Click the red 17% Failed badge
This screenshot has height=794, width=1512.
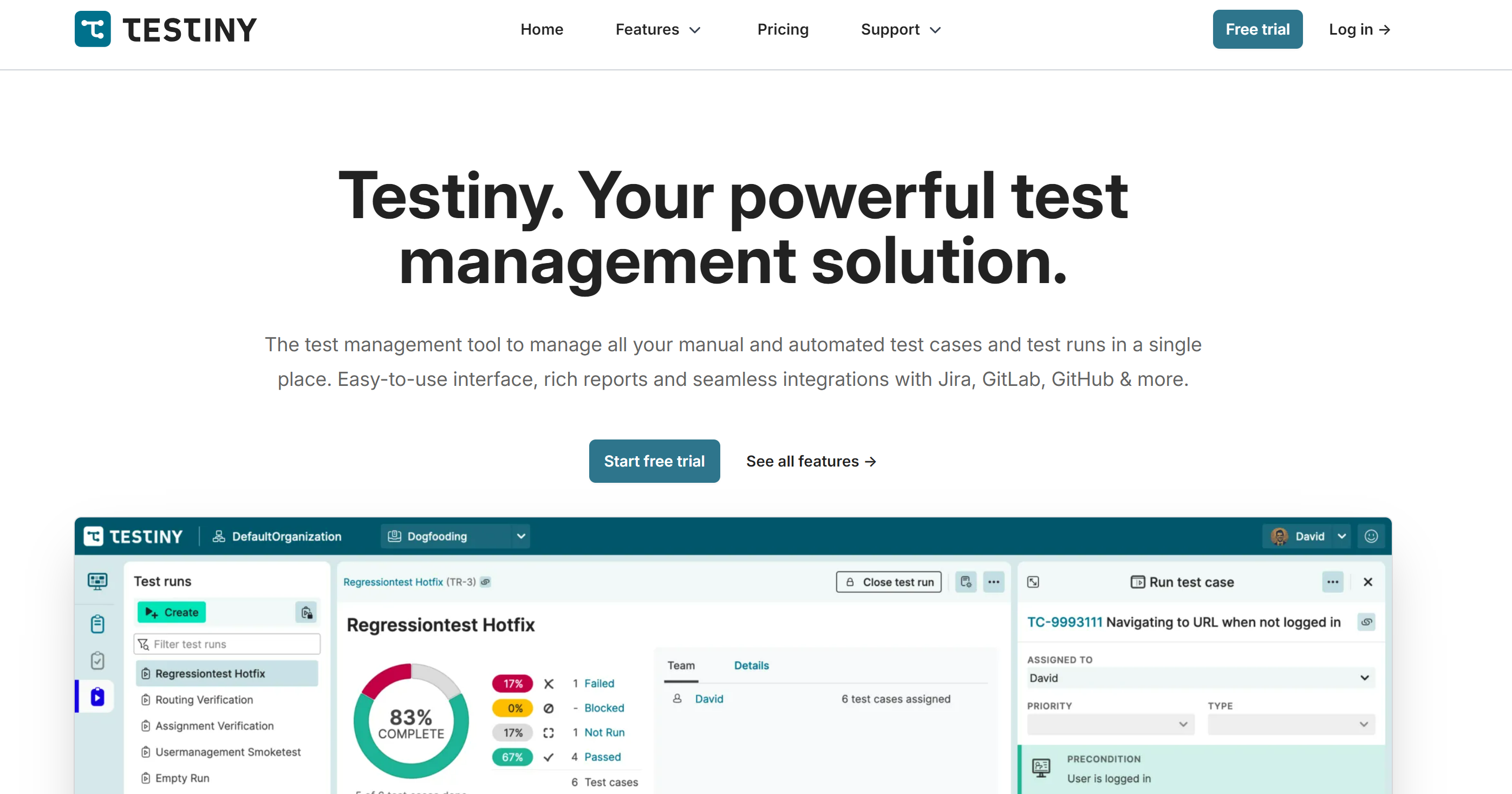coord(512,683)
